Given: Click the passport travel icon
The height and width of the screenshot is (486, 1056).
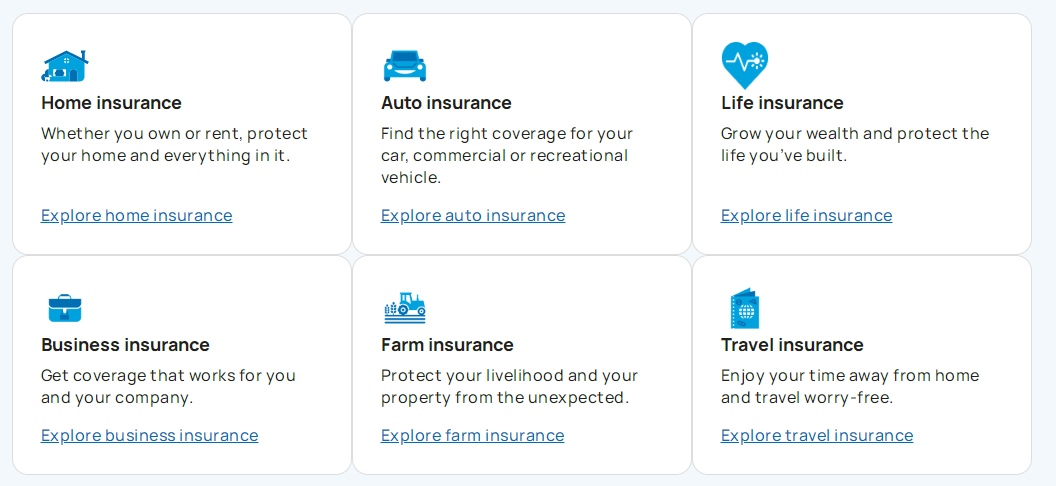Looking at the screenshot, I should tap(744, 308).
